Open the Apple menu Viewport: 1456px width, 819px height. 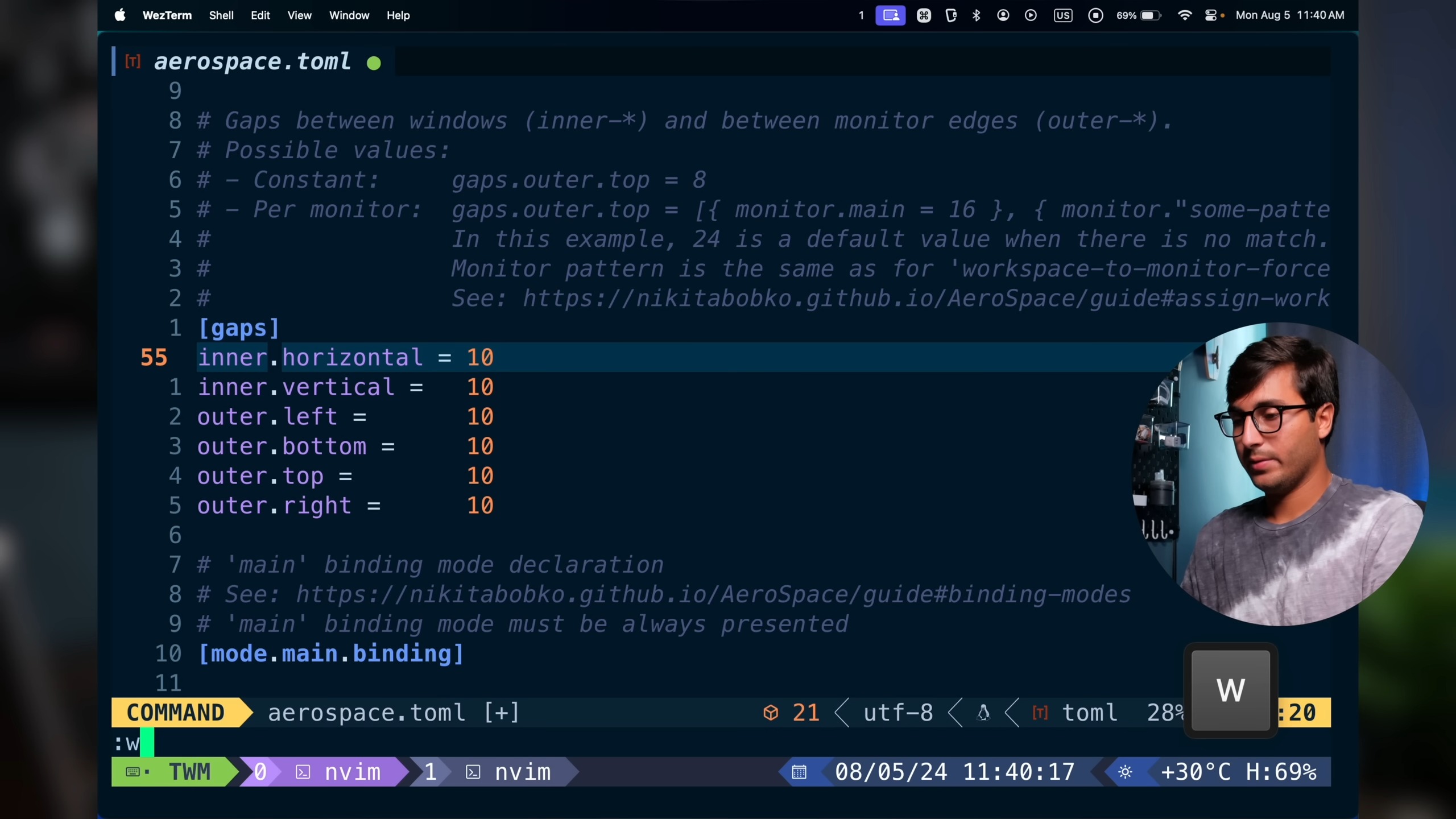pyautogui.click(x=120, y=15)
